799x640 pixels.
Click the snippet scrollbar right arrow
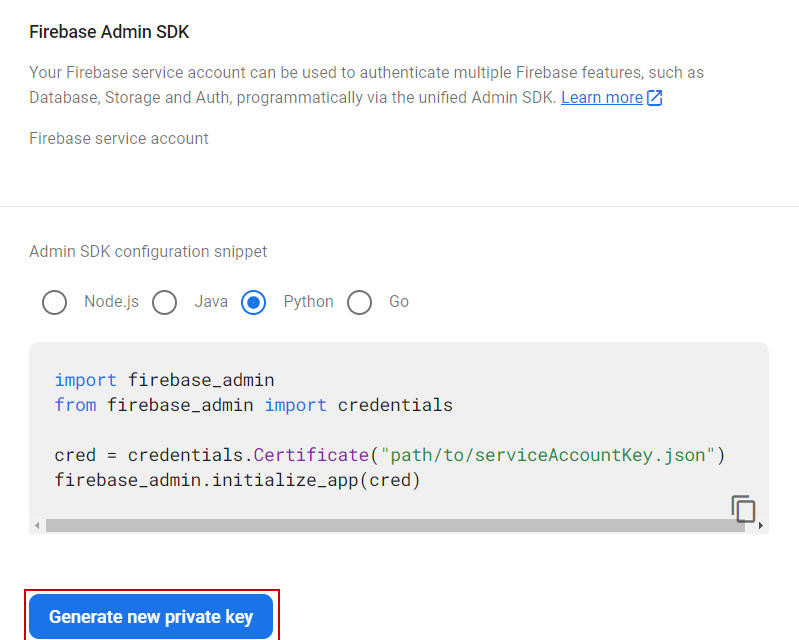tap(760, 526)
